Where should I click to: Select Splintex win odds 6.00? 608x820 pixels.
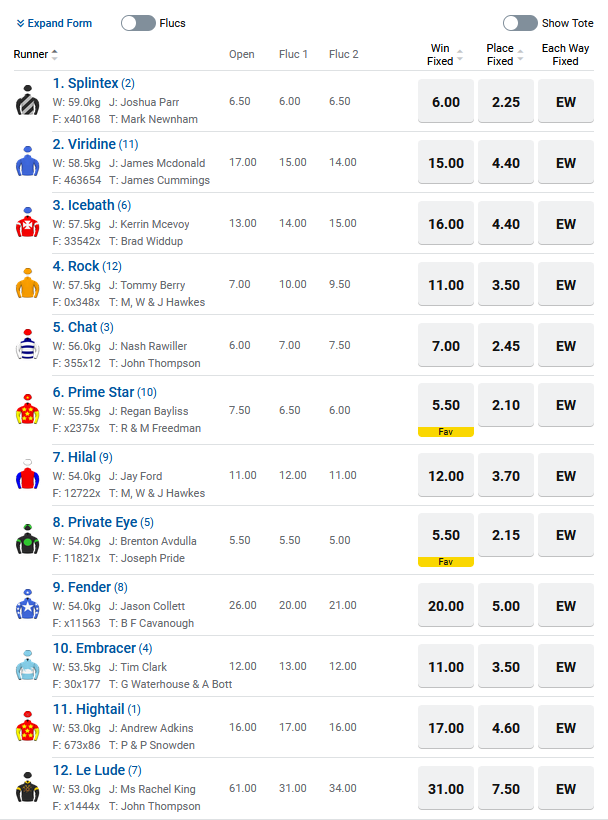click(446, 102)
